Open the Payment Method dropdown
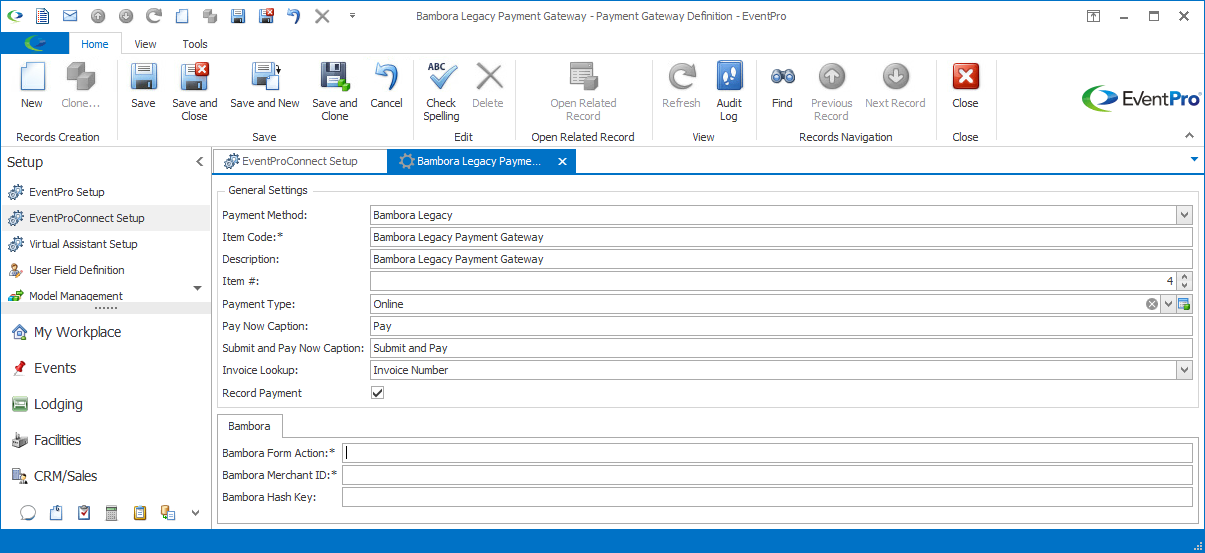The image size is (1205, 553). pos(1184,215)
